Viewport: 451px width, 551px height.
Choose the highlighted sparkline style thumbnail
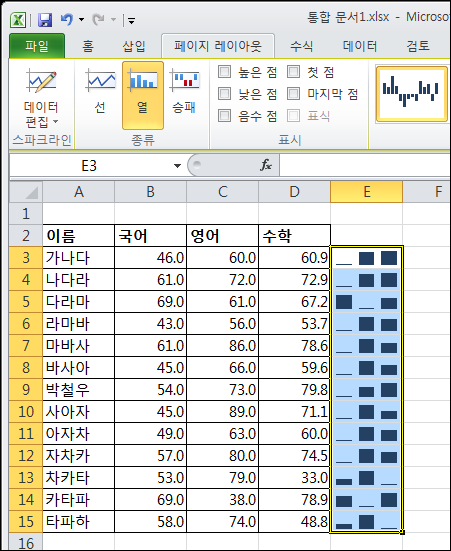click(x=411, y=93)
